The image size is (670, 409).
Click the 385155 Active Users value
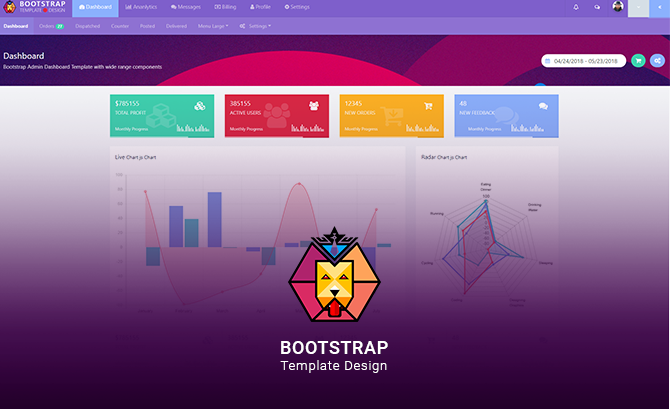click(x=240, y=103)
